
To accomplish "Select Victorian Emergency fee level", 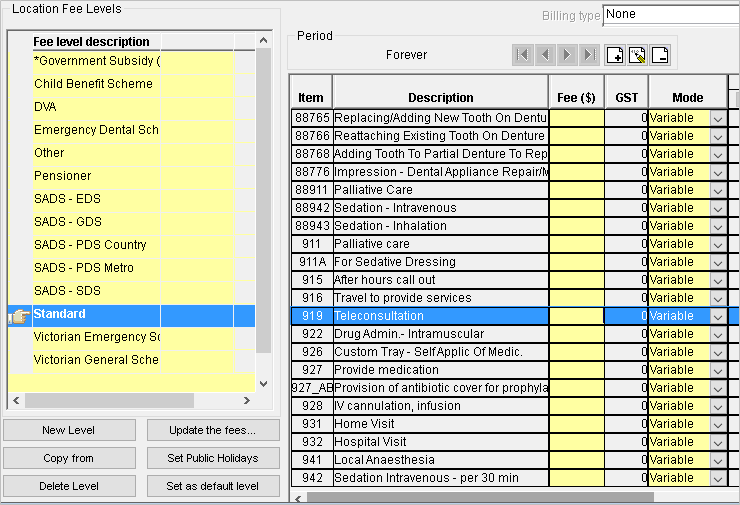I will (x=97, y=337).
